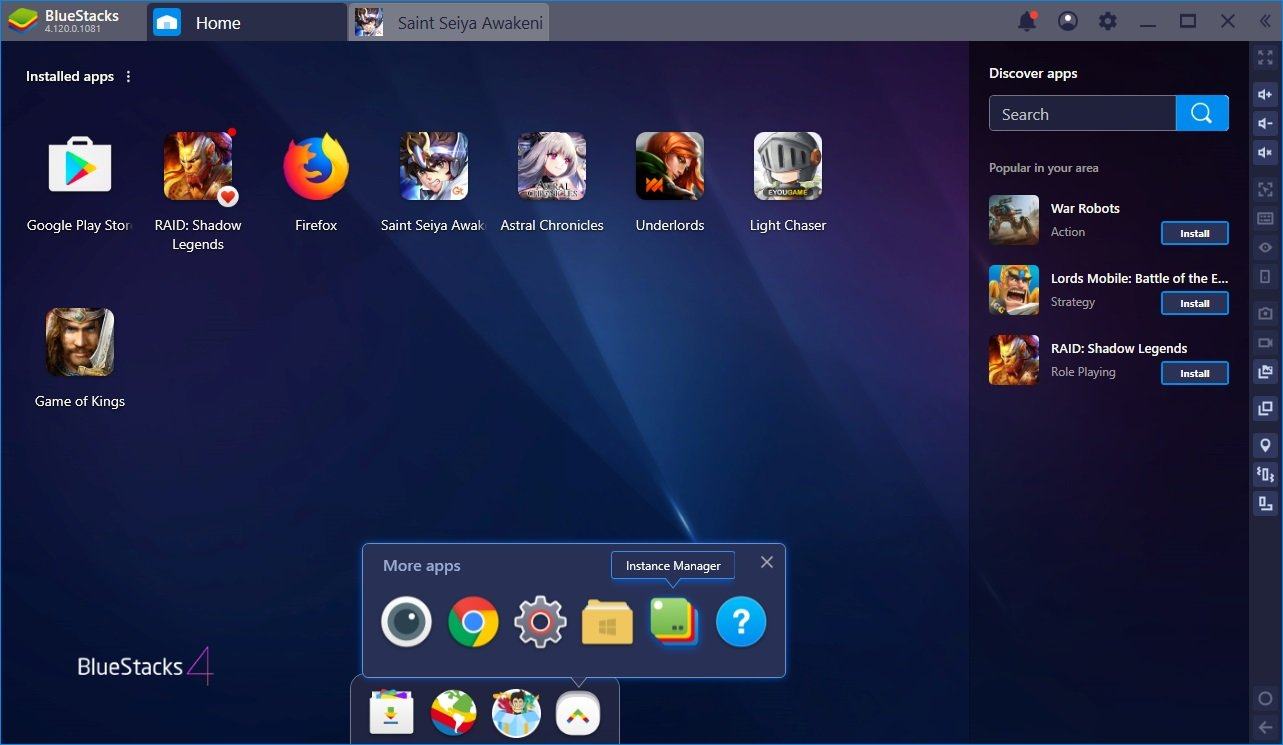Open Android Settings gear in More apps
Image resolution: width=1283 pixels, height=745 pixels.
(x=540, y=622)
